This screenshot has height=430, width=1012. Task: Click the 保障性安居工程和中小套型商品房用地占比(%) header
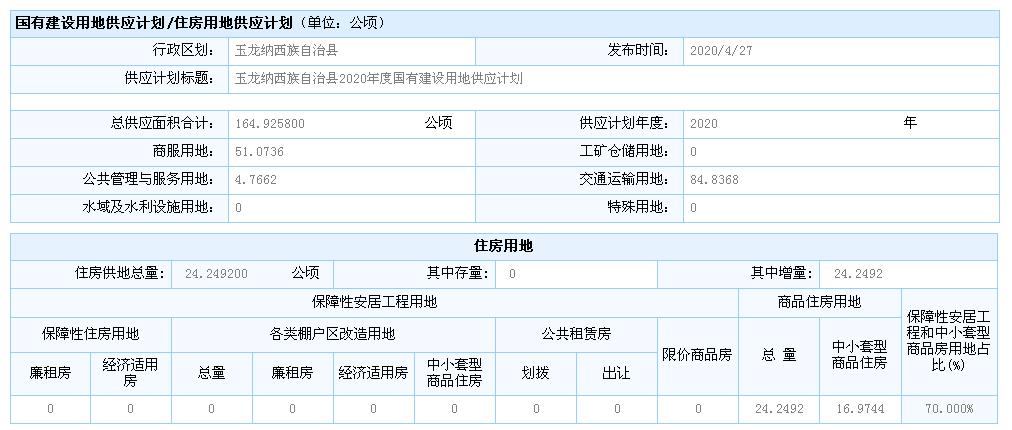click(949, 341)
